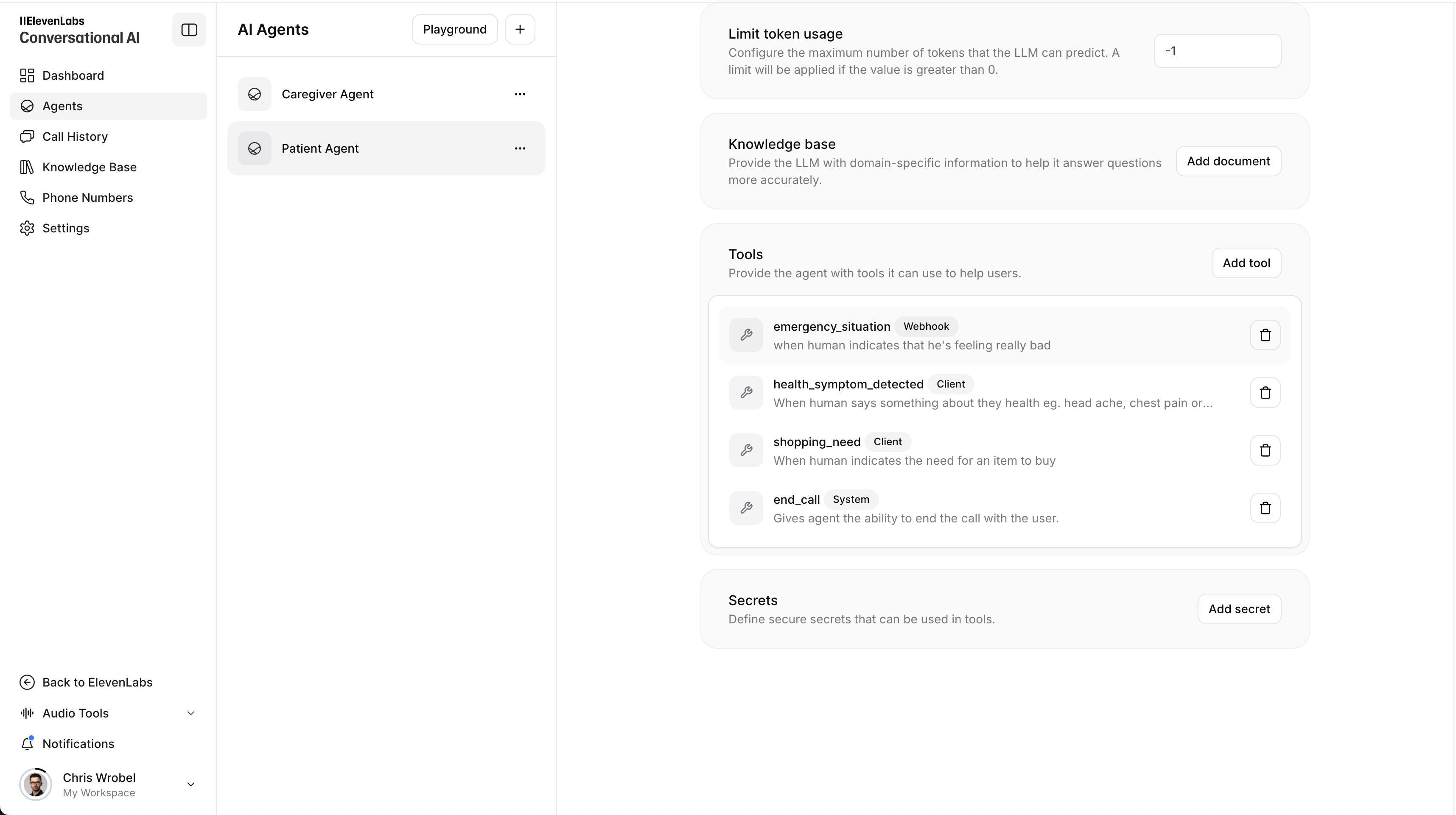The image size is (1456, 815).
Task: Collapse the sidebar panel icon
Action: point(189,29)
